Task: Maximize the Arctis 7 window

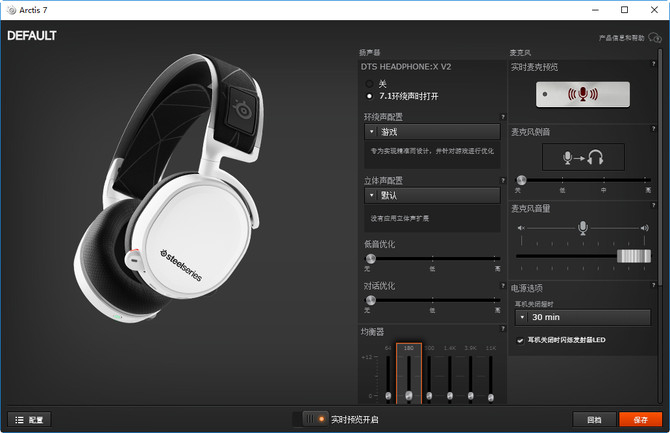Action: (x=624, y=10)
